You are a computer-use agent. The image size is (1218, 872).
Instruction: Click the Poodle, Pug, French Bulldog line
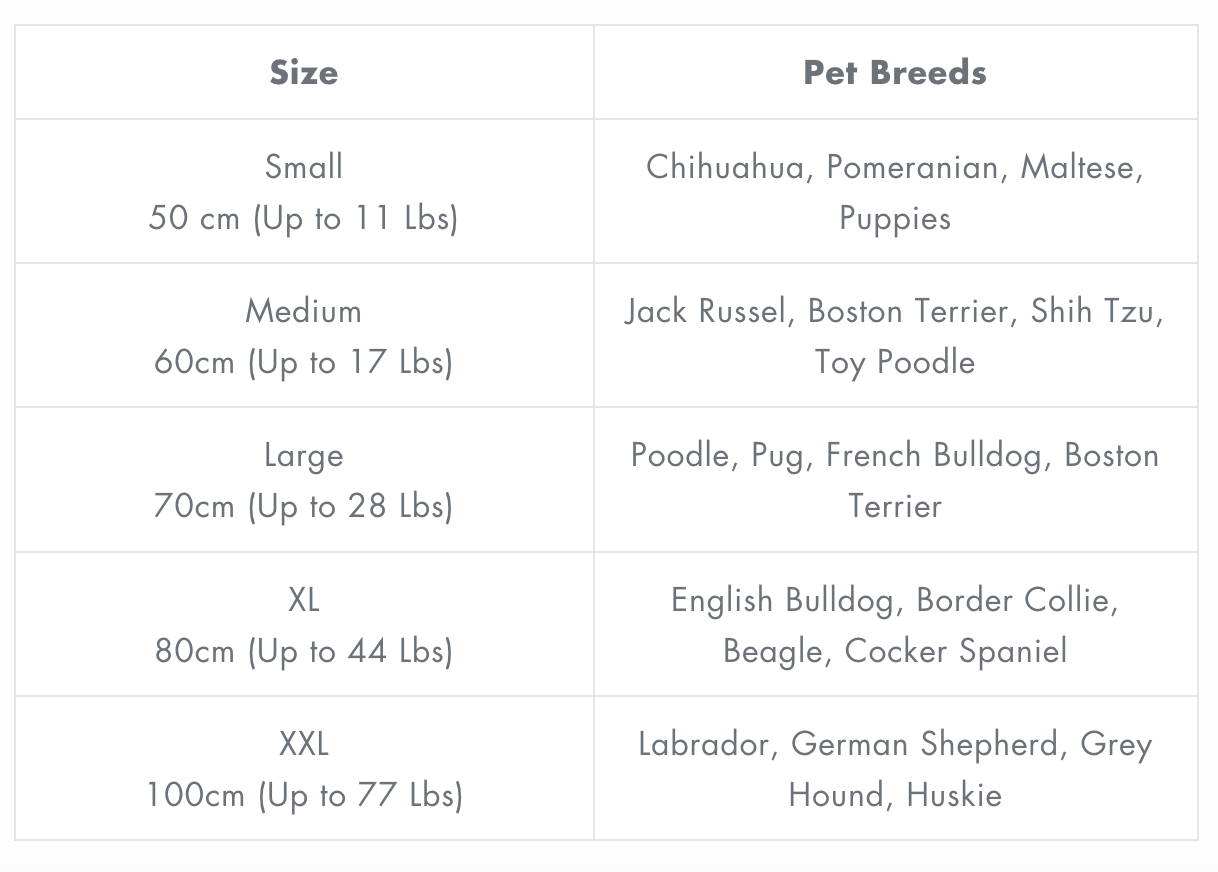pos(895,455)
